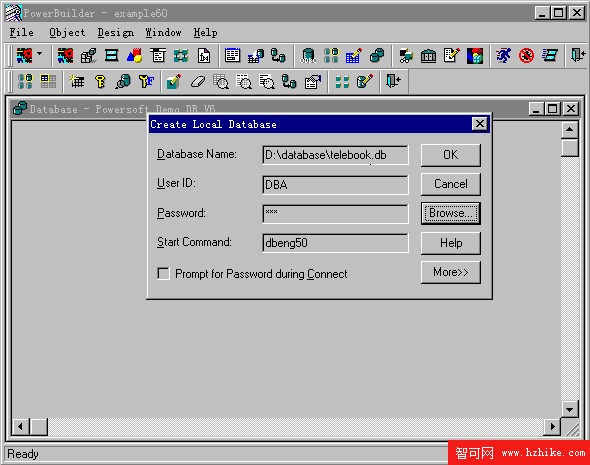Click the Arrange Tables grid icon

[x=48, y=81]
